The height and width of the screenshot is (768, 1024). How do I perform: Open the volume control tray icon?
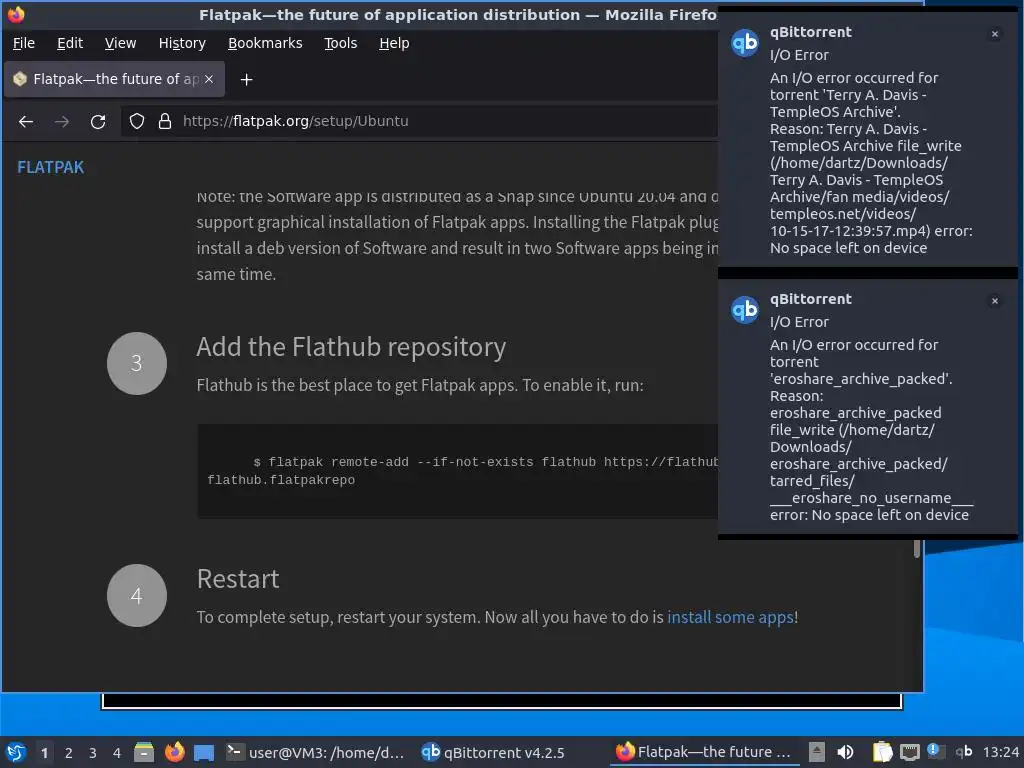point(845,752)
